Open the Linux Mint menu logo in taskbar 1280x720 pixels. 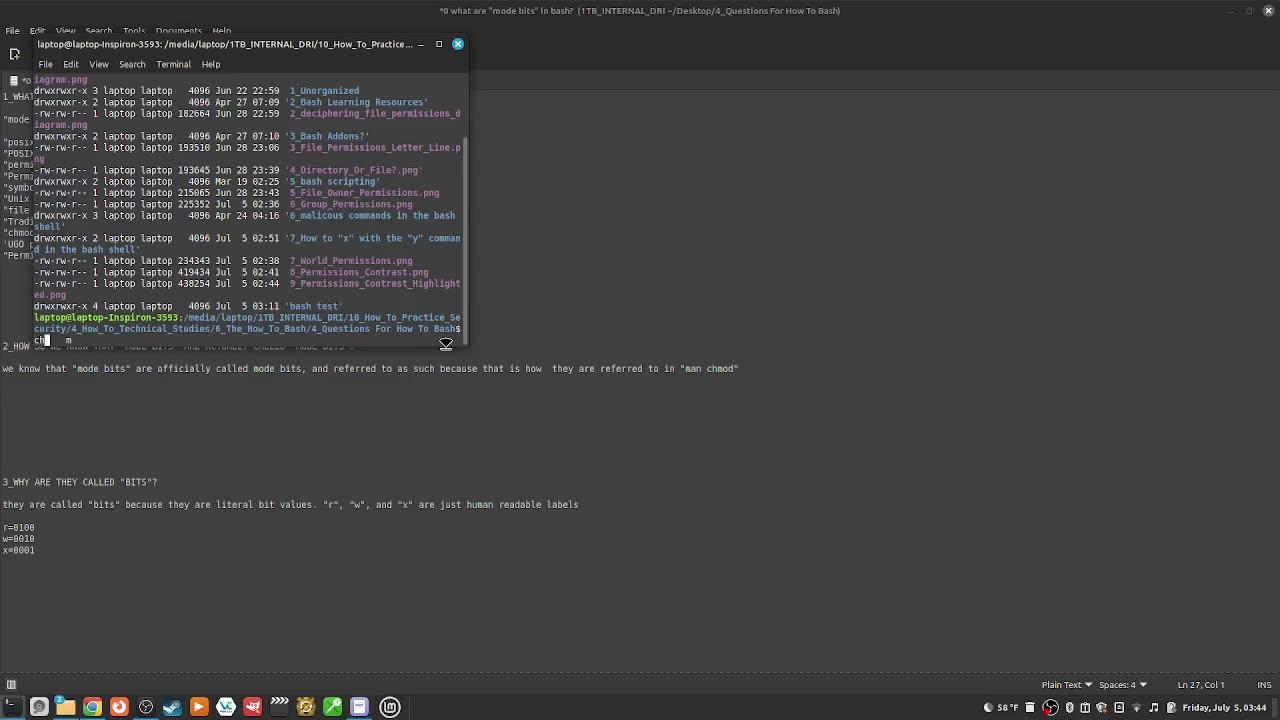pos(390,707)
